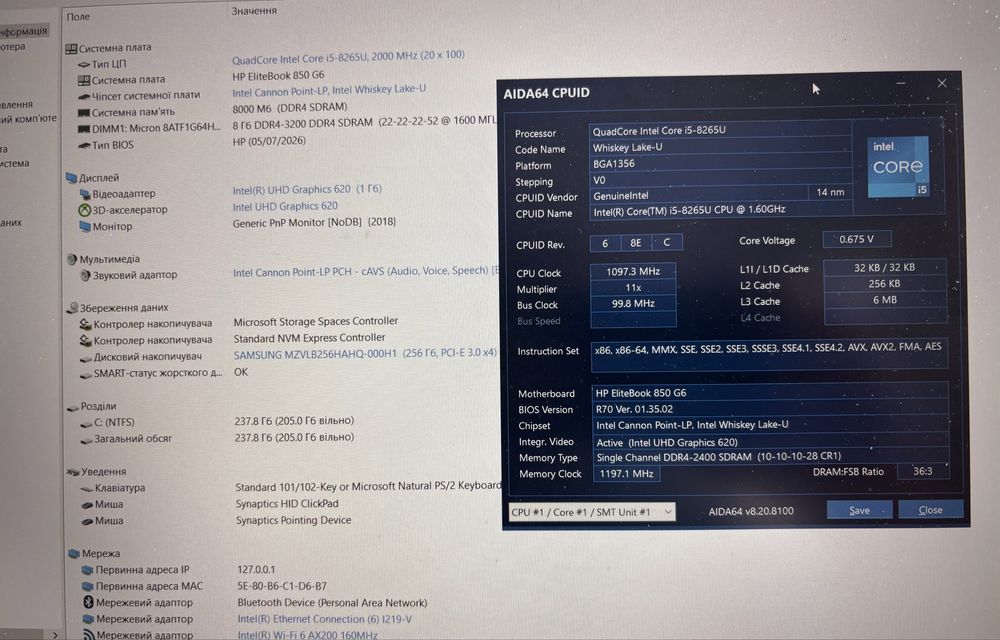Click the Multiplier 11x field

pos(633,287)
